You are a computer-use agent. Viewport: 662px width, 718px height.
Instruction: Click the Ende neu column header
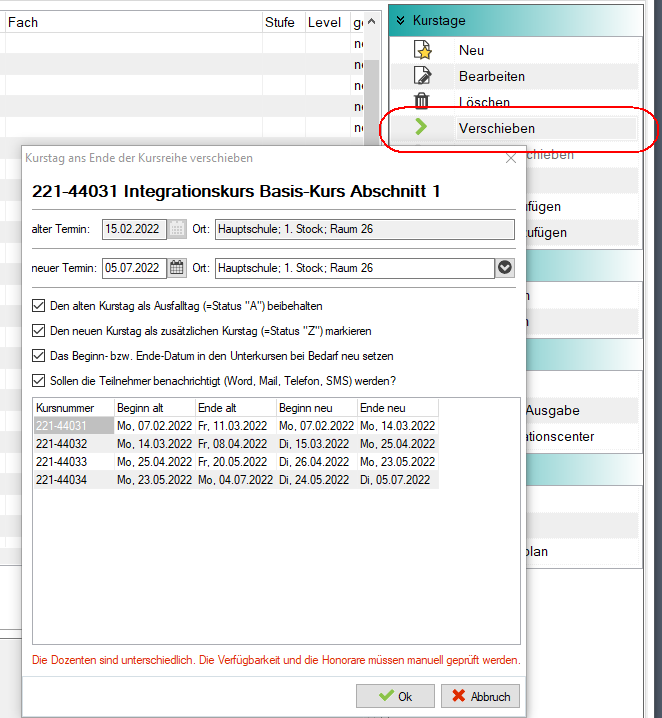pyautogui.click(x=398, y=408)
